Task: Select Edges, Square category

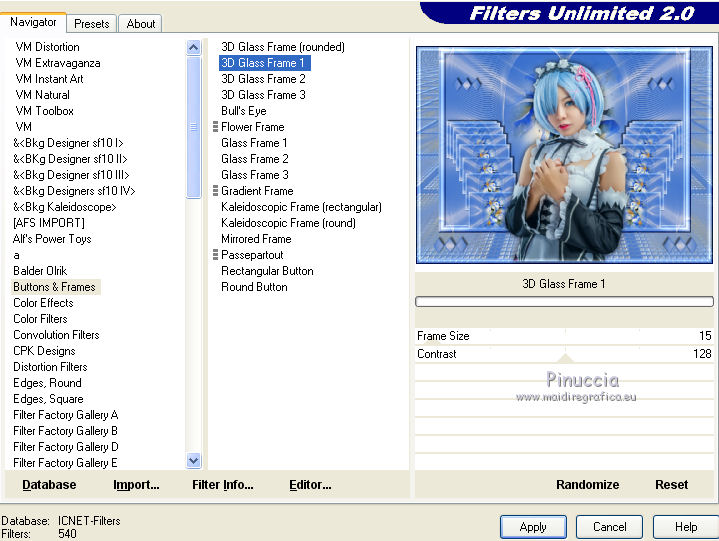Action: click(x=48, y=399)
